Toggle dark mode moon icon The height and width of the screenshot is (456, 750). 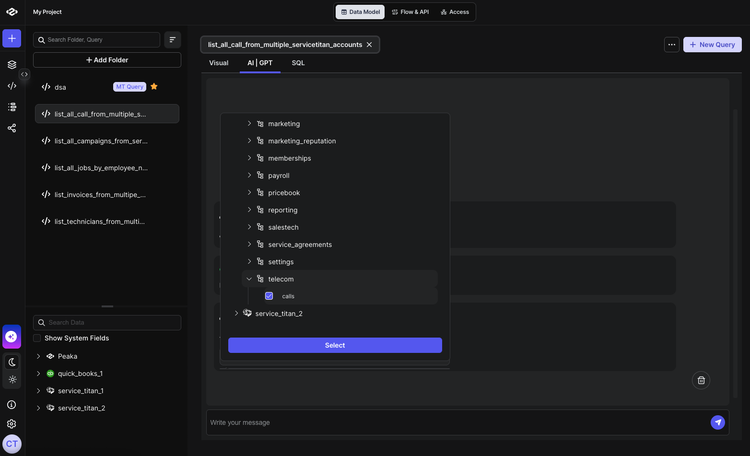12,362
